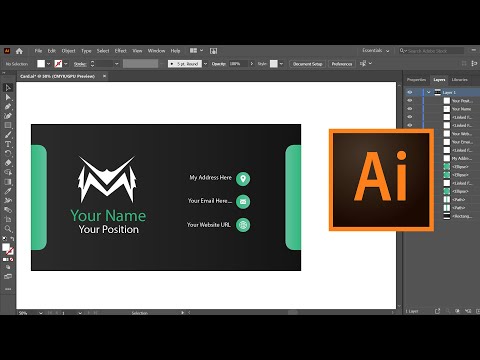Toggle visibility of the Your Posit... layer
Viewport: 480px width, 360px height.
click(410, 100)
